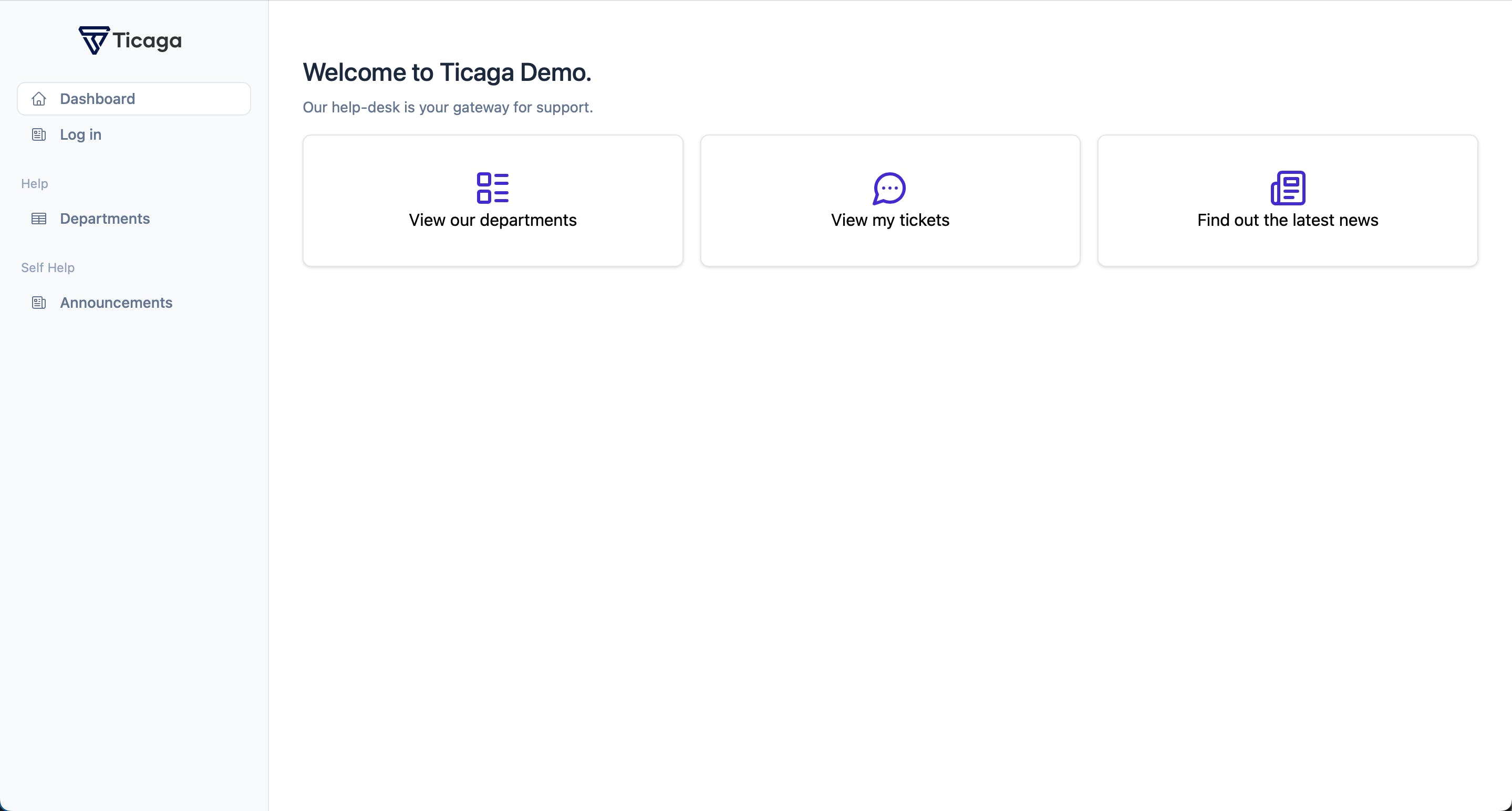Screen dimensions: 1512x811
Task: Click 'View my tickets' text
Action: point(890,220)
